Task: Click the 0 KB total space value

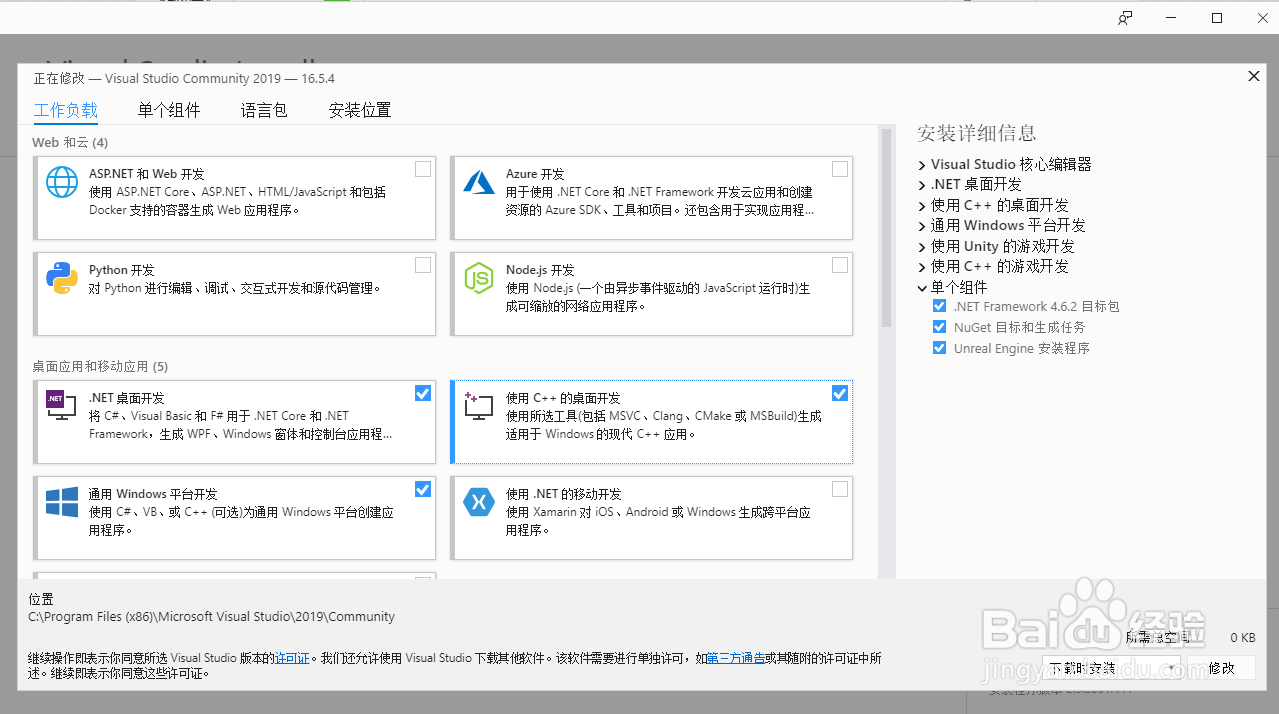Action: tap(1242, 637)
